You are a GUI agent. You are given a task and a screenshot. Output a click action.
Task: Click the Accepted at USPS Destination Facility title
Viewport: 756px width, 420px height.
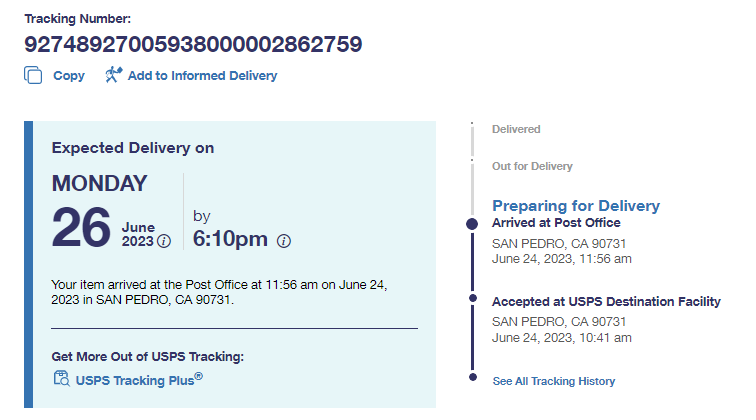coord(606,301)
